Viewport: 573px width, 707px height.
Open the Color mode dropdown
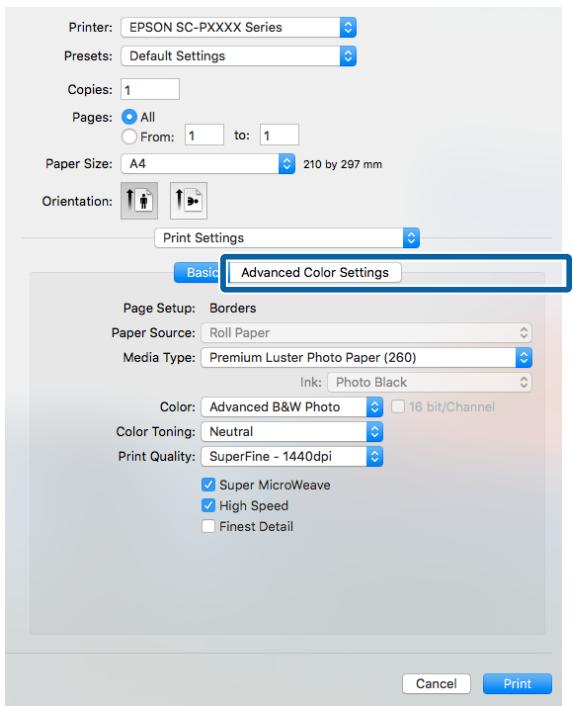tap(292, 407)
